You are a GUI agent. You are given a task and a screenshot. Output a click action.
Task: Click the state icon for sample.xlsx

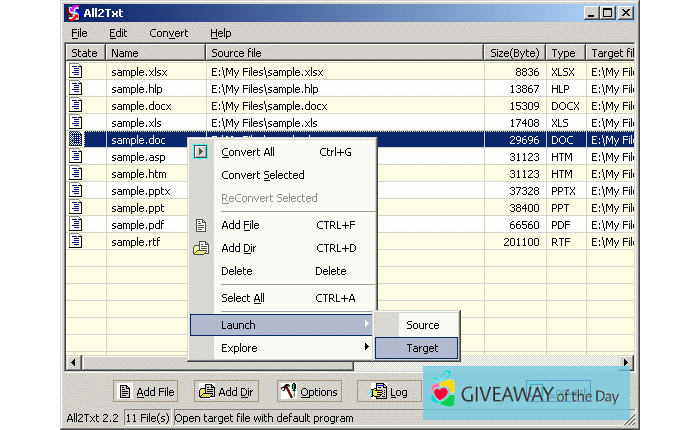tap(75, 72)
